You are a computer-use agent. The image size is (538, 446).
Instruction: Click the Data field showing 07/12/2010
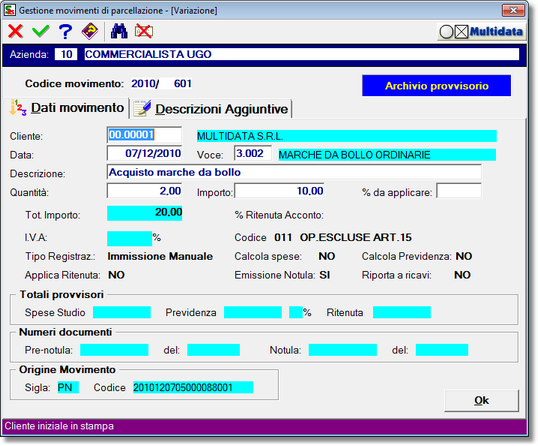pyautogui.click(x=144, y=153)
